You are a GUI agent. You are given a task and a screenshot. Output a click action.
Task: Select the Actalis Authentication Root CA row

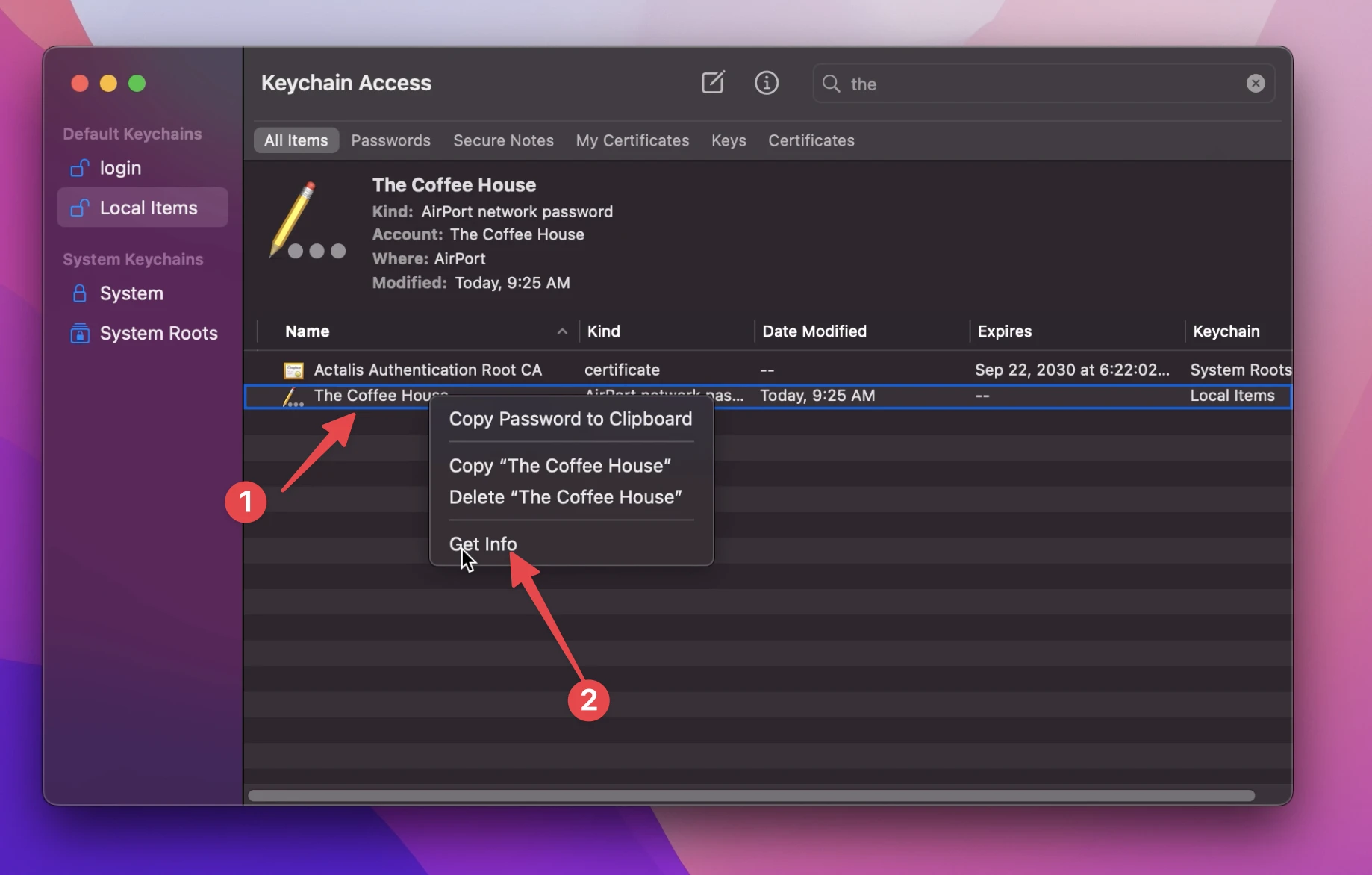point(767,370)
